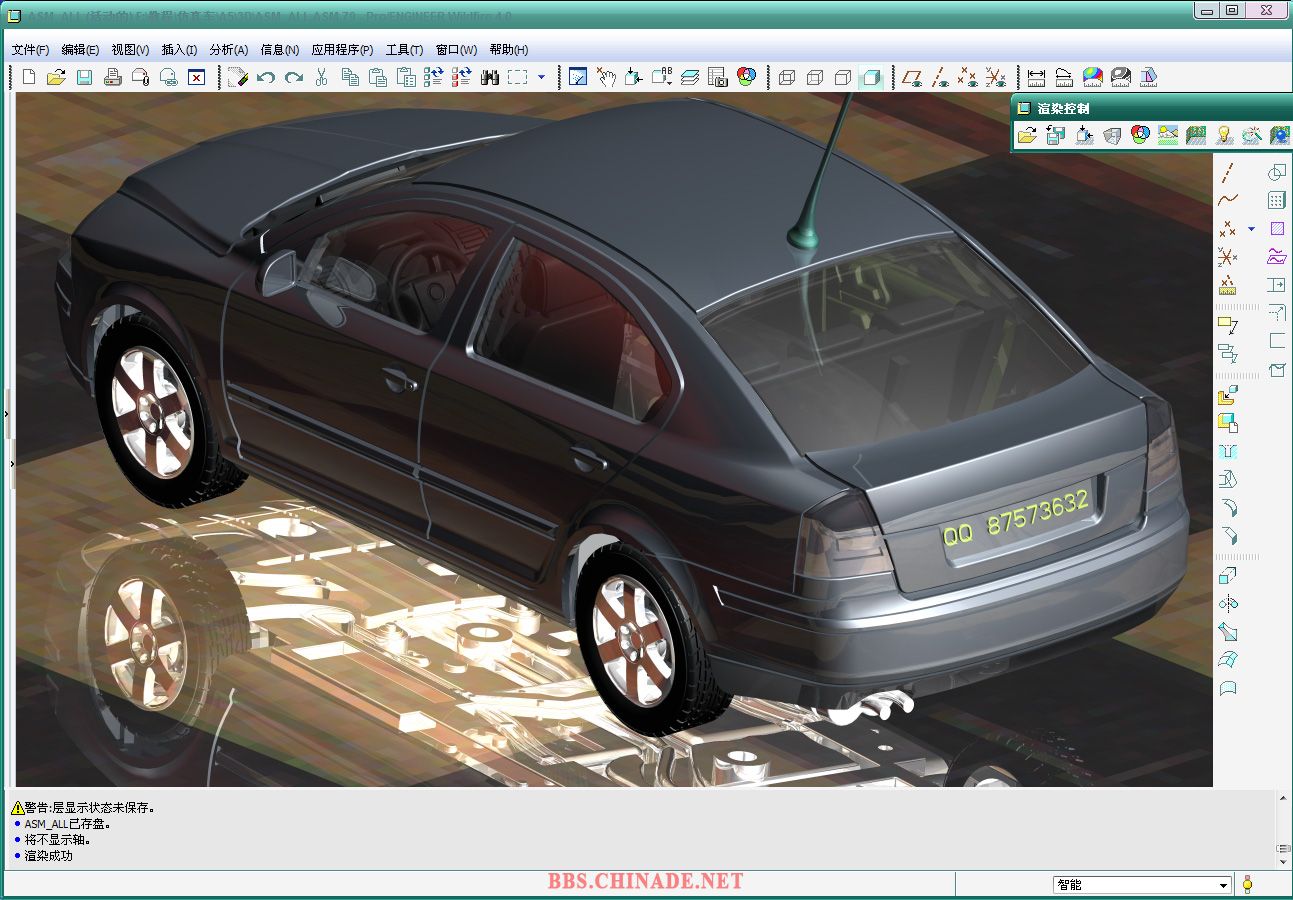Screen dimensions: 1293x900
Task: Expand the selection box toolbar dropdown arrow
Action: click(542, 77)
